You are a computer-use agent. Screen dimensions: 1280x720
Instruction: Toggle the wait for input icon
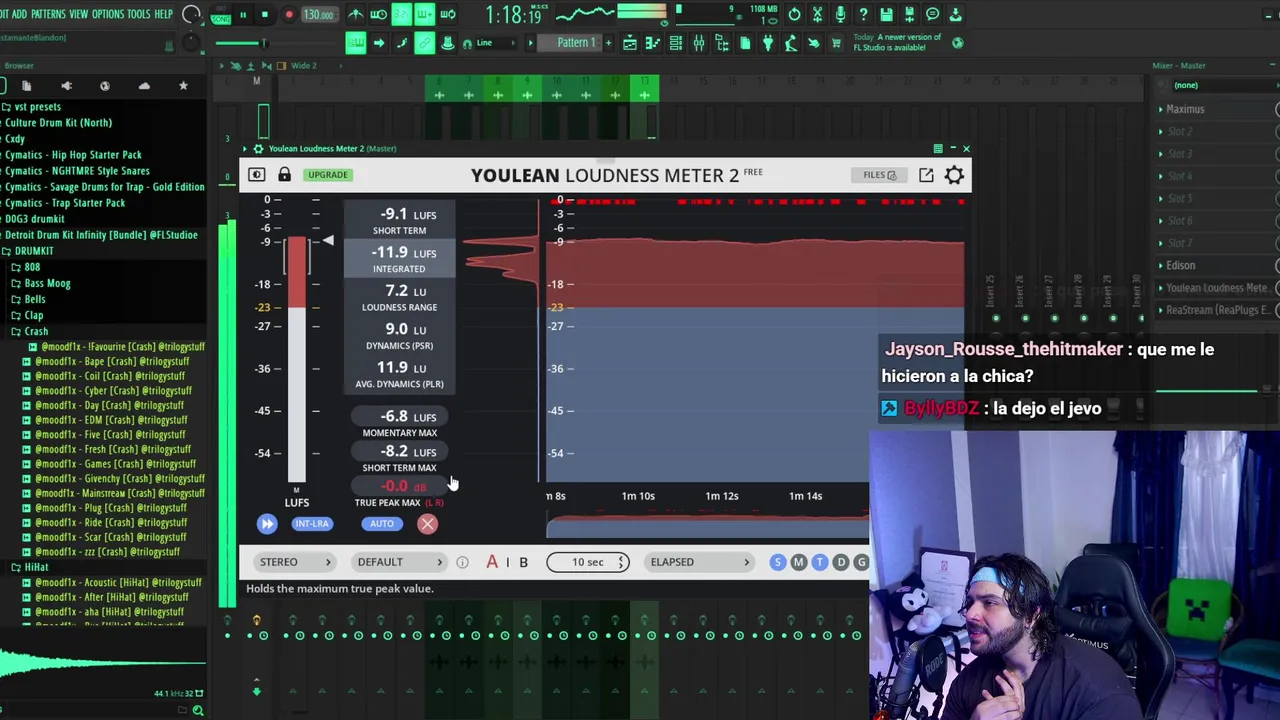click(379, 14)
